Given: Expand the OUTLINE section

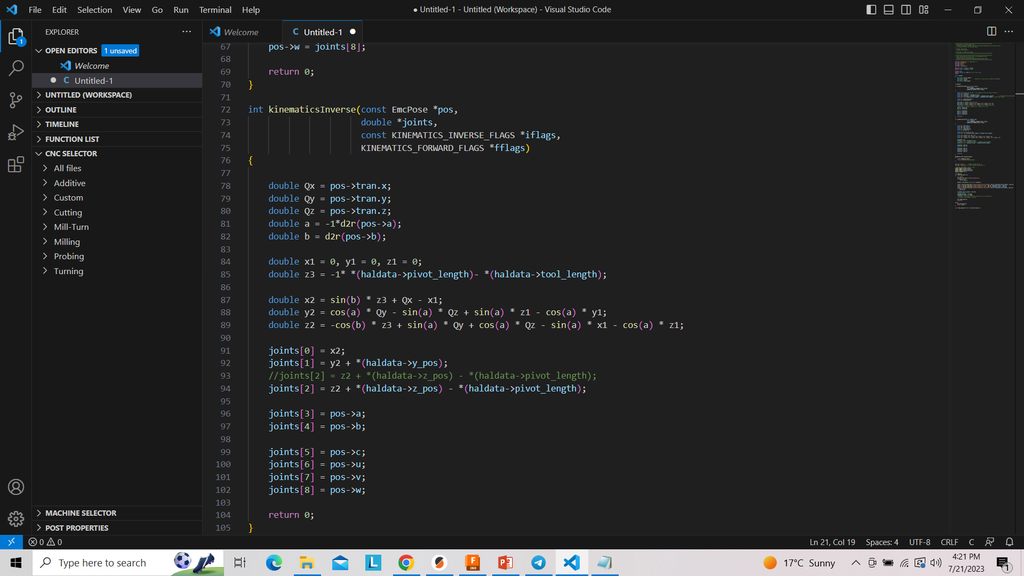Looking at the screenshot, I should pos(60,110).
